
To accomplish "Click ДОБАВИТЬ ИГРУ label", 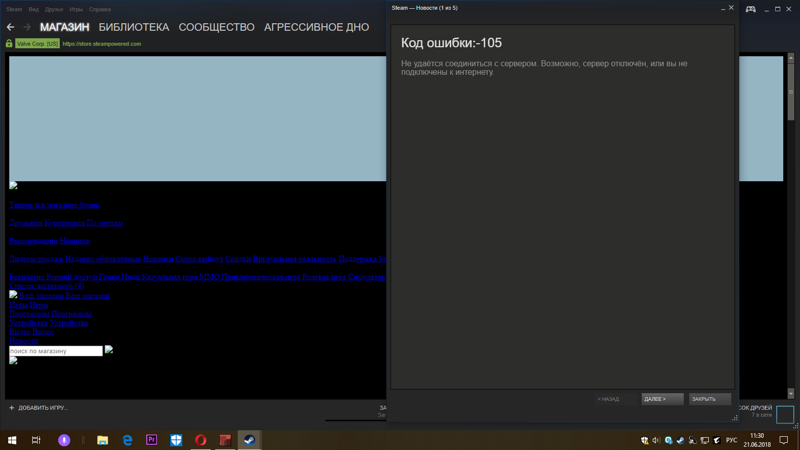I will (x=43, y=408).
